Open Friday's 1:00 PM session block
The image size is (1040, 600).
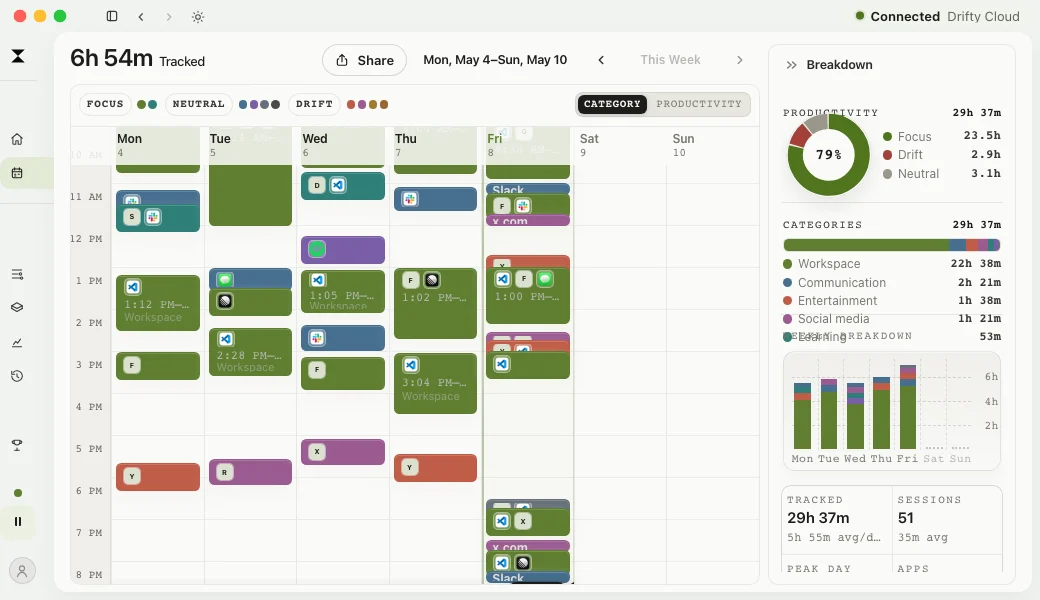(528, 295)
